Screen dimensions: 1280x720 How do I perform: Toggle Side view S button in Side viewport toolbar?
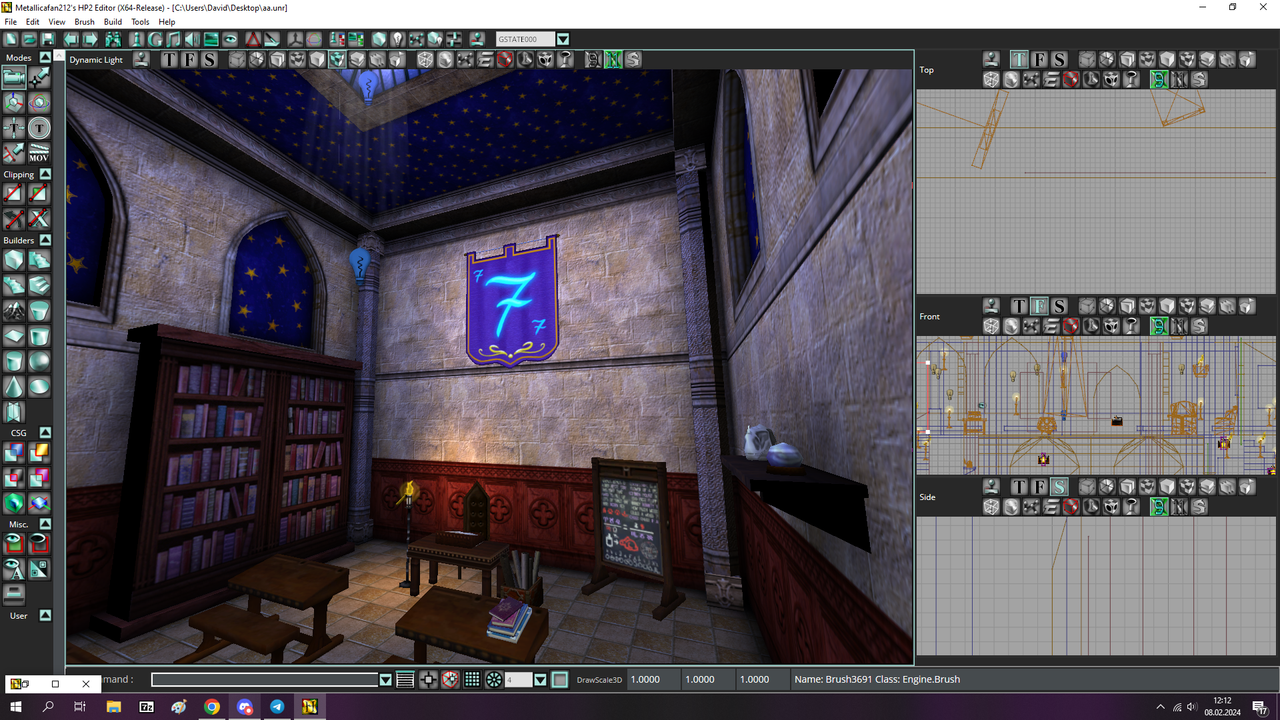1059,487
